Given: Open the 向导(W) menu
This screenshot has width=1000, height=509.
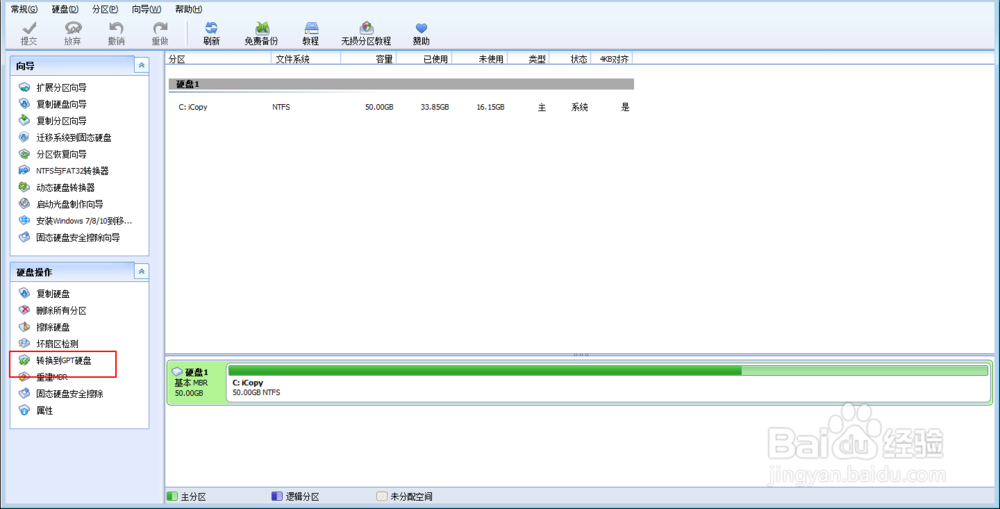Looking at the screenshot, I should coord(146,9).
